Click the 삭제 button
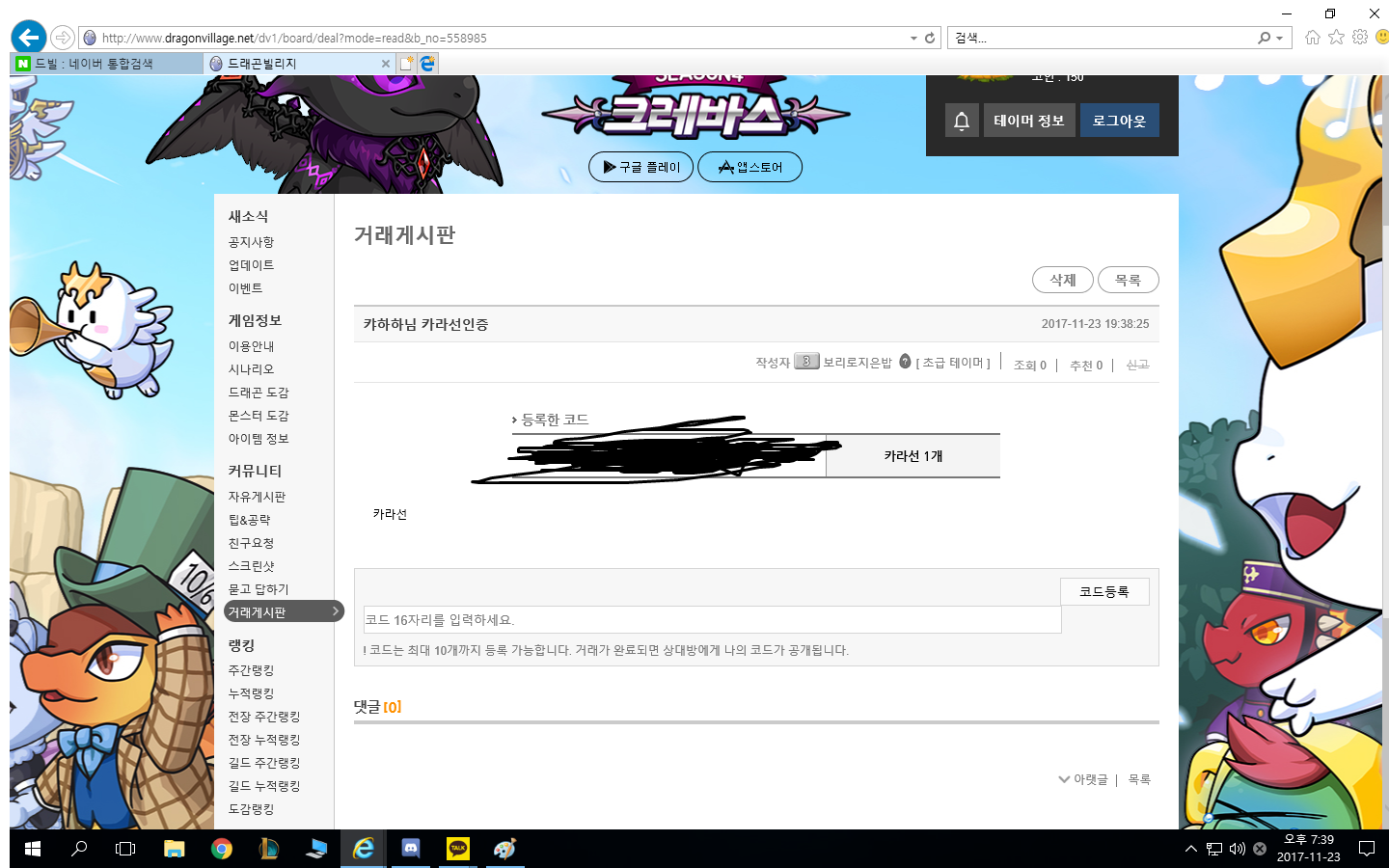The image size is (1389, 868). (x=1062, y=280)
